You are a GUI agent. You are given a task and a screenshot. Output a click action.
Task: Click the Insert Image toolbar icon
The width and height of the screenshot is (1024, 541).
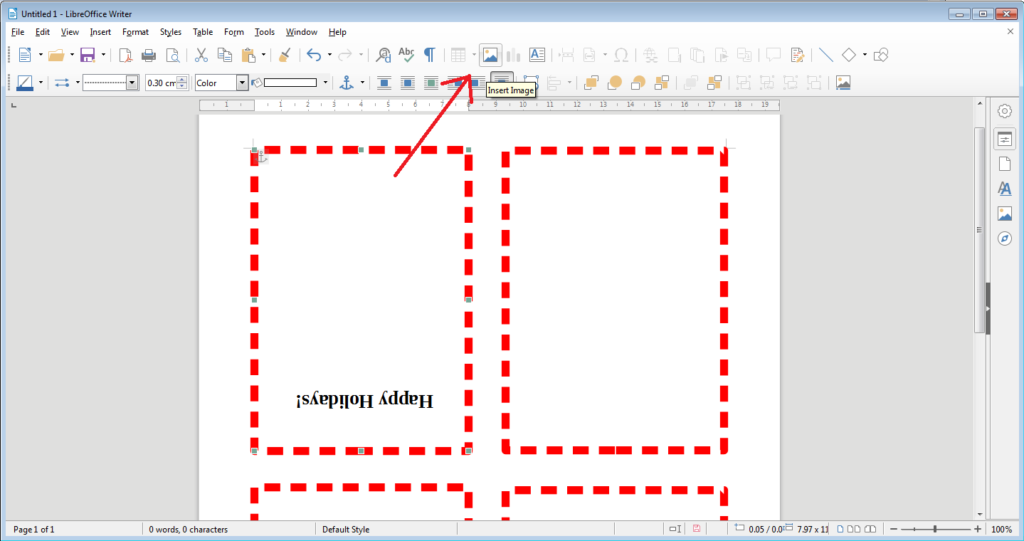click(490, 55)
